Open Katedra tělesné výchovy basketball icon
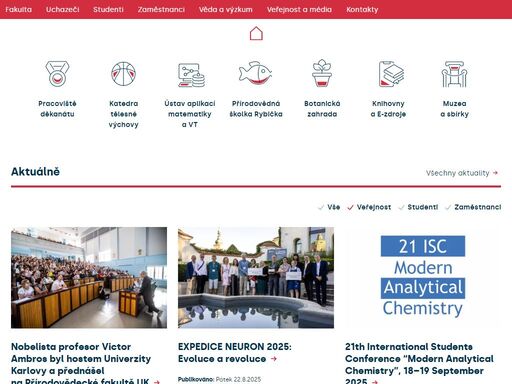Image resolution: width=512 pixels, height=384 pixels. coord(123,74)
